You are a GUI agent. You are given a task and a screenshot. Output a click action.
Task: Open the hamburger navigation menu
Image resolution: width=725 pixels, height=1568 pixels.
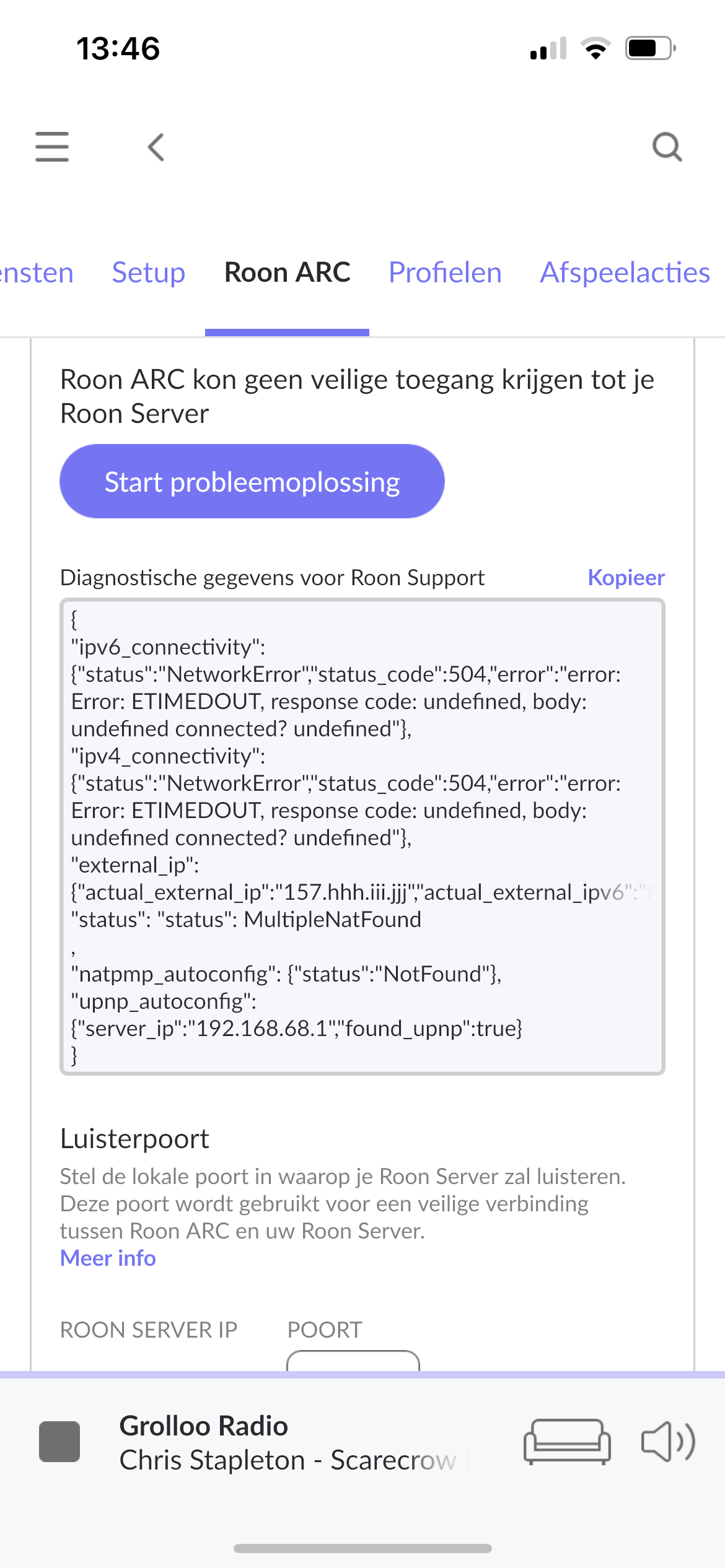coord(52,147)
